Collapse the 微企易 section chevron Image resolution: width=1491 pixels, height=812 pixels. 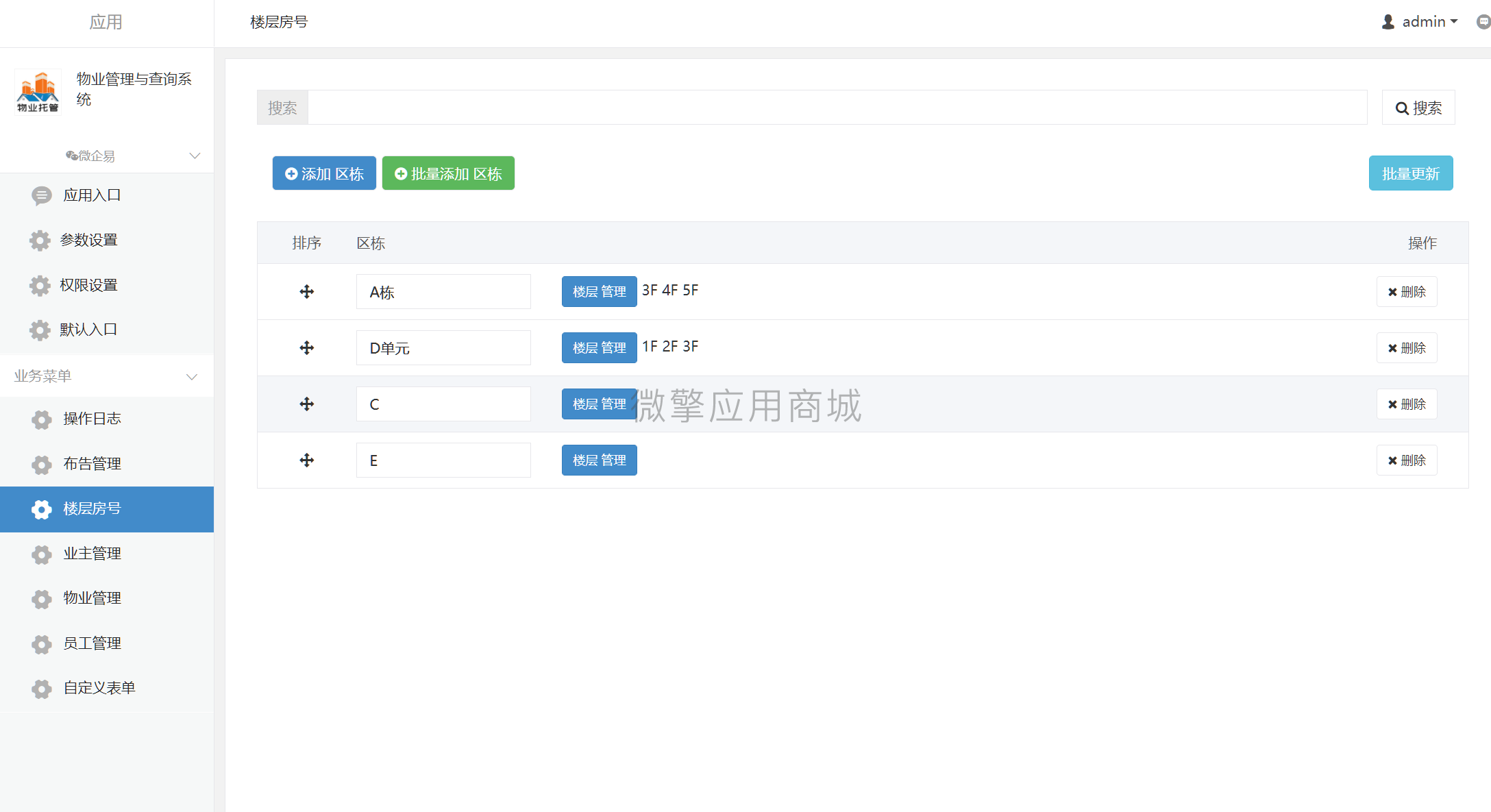[x=195, y=156]
